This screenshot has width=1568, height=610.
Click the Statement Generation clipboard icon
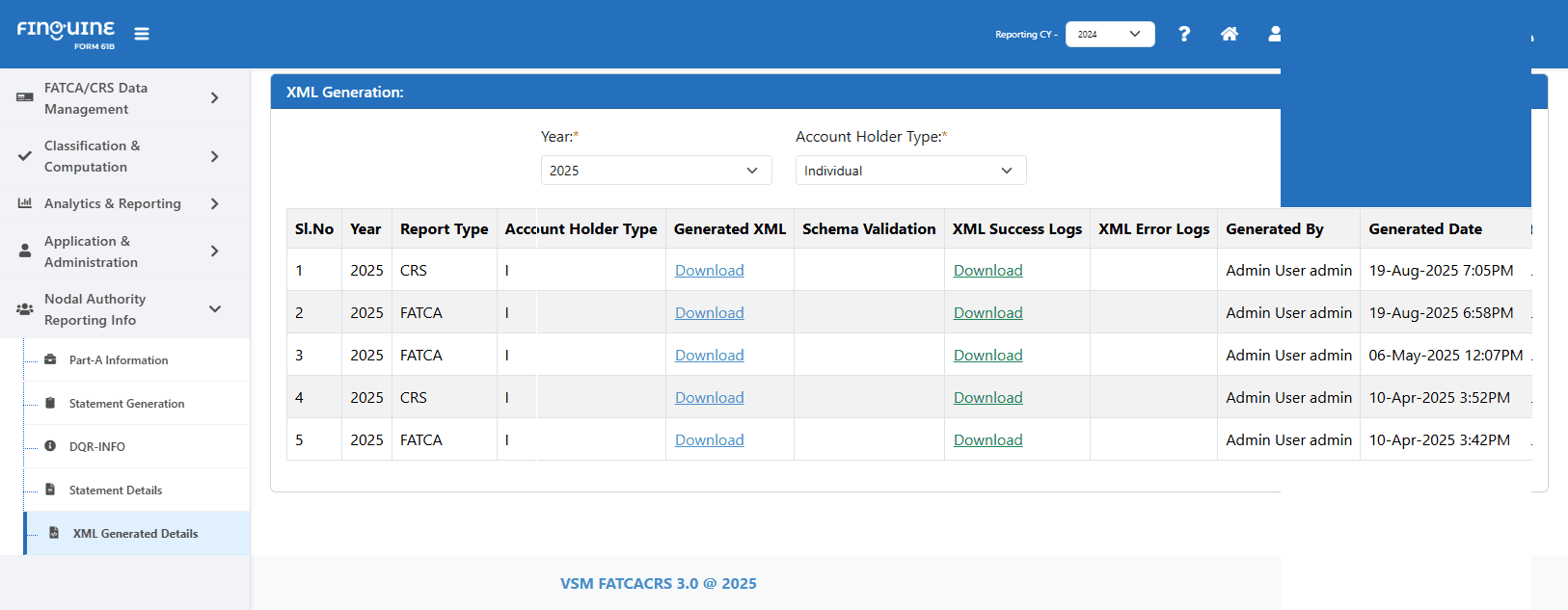coord(50,403)
